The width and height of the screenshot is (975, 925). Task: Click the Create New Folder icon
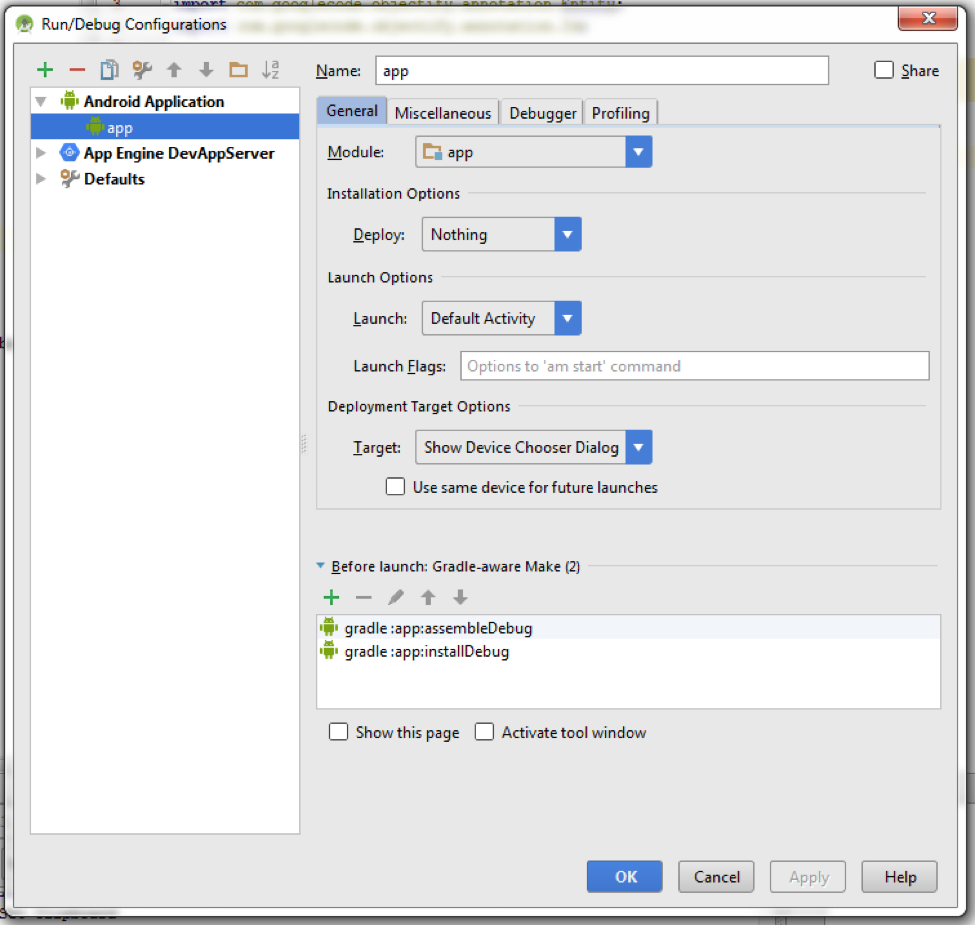point(238,70)
